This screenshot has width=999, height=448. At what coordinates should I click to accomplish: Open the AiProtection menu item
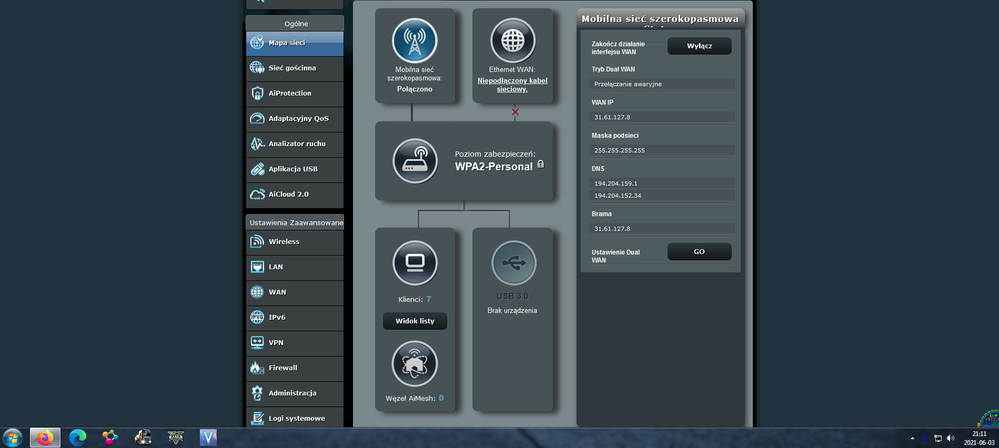tap(293, 93)
